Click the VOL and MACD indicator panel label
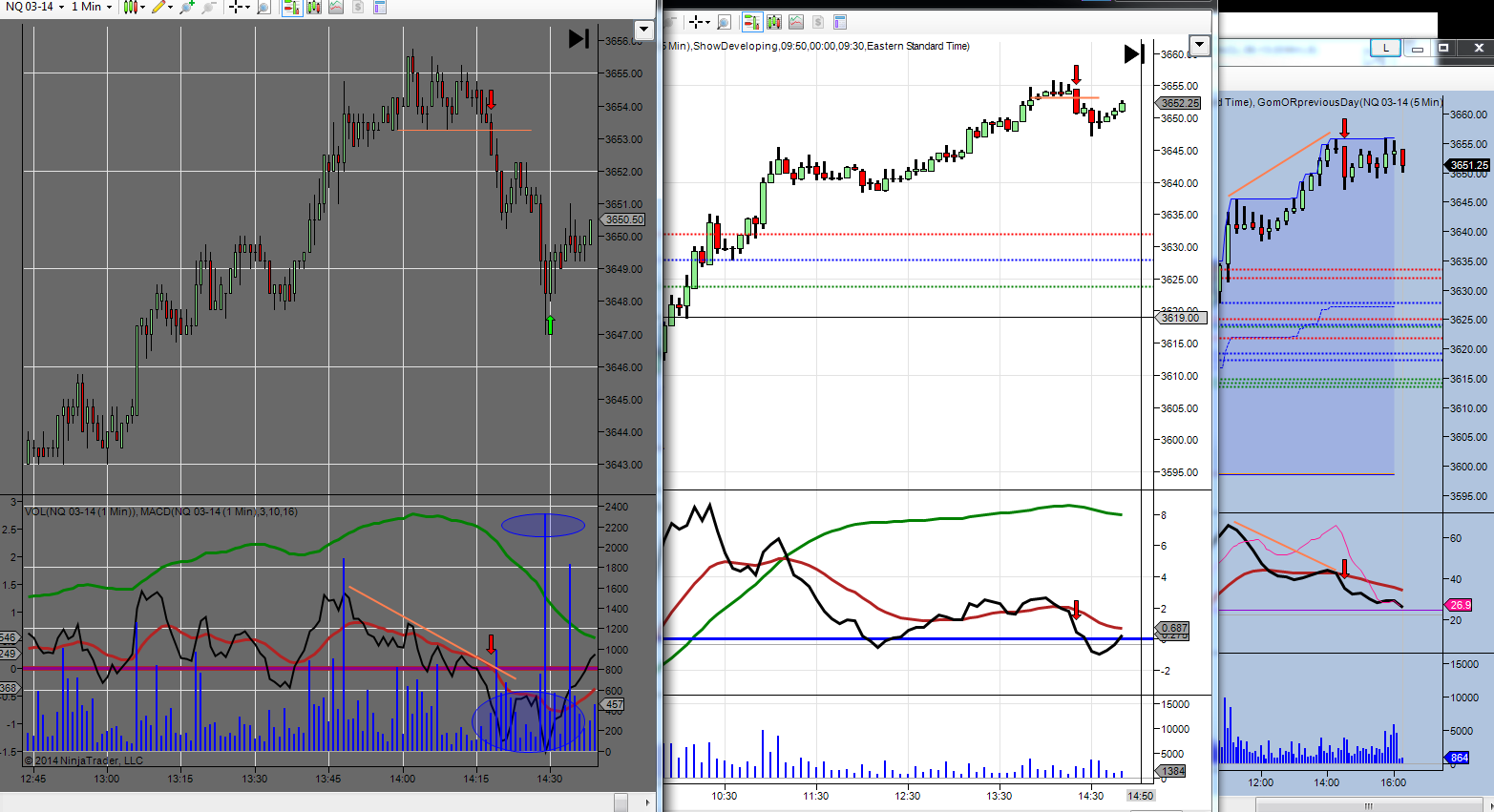 (161, 512)
